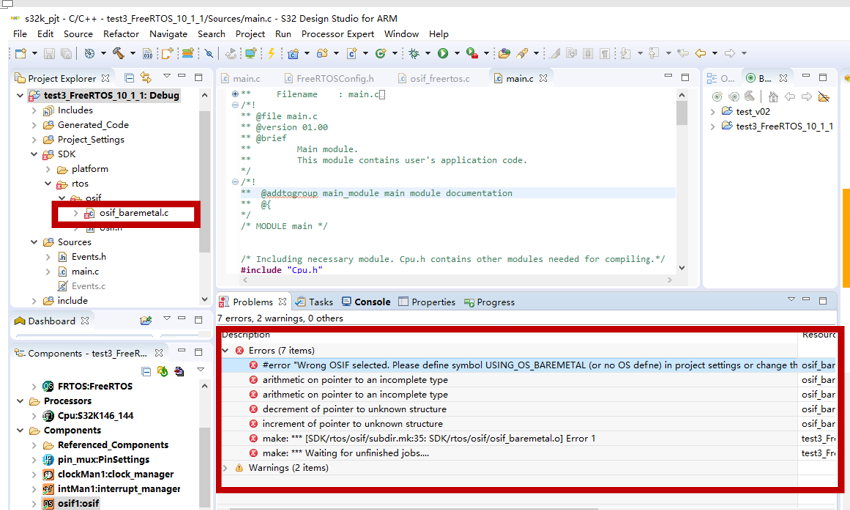Image resolution: width=850 pixels, height=510 pixels.
Task: Collapse all in Project Explorer toolbar
Action: coord(129,78)
